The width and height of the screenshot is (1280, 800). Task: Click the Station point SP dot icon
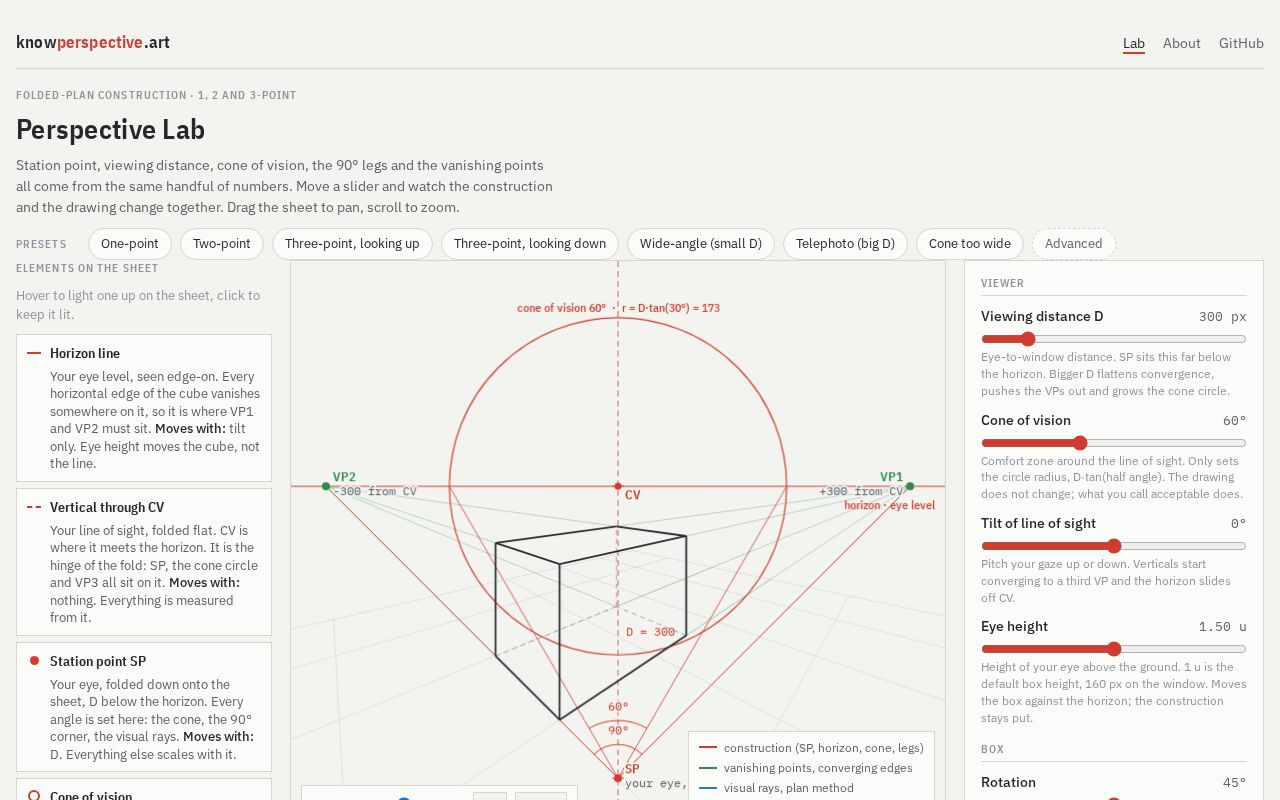[34, 661]
